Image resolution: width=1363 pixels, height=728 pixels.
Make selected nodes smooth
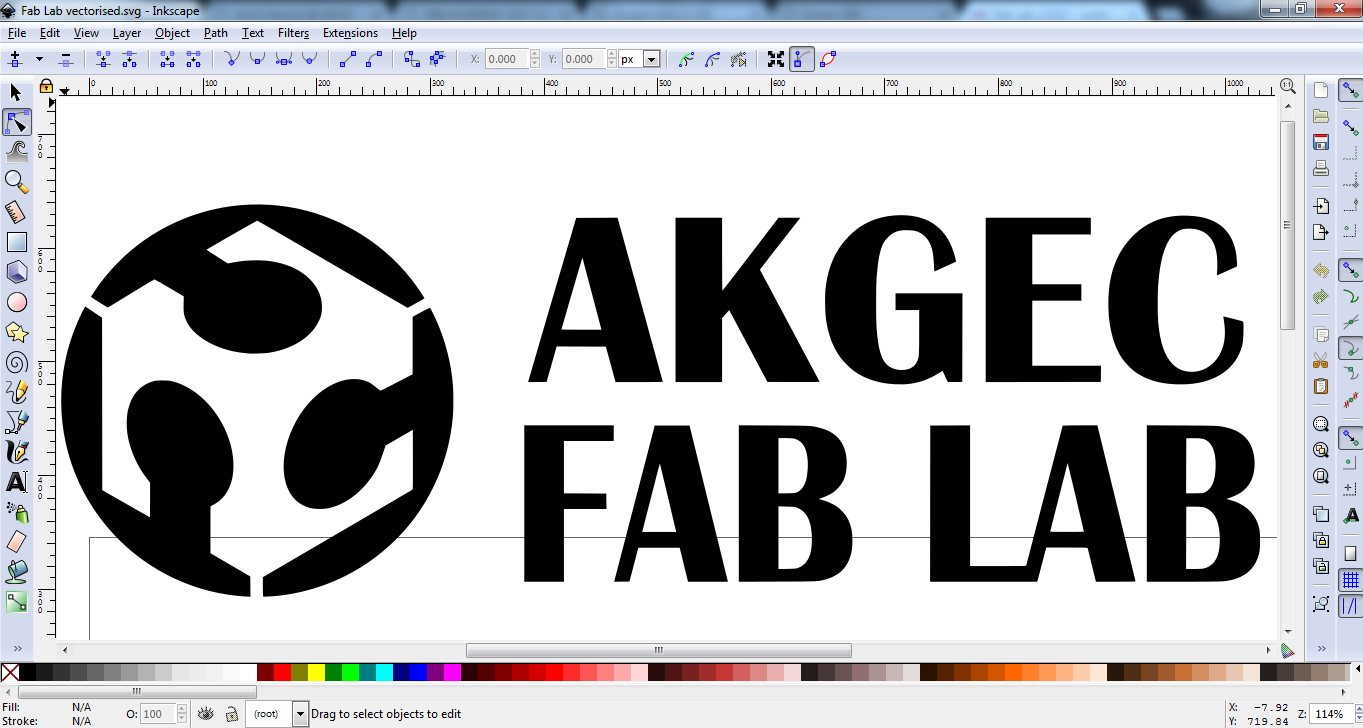pyautogui.click(x=257, y=59)
